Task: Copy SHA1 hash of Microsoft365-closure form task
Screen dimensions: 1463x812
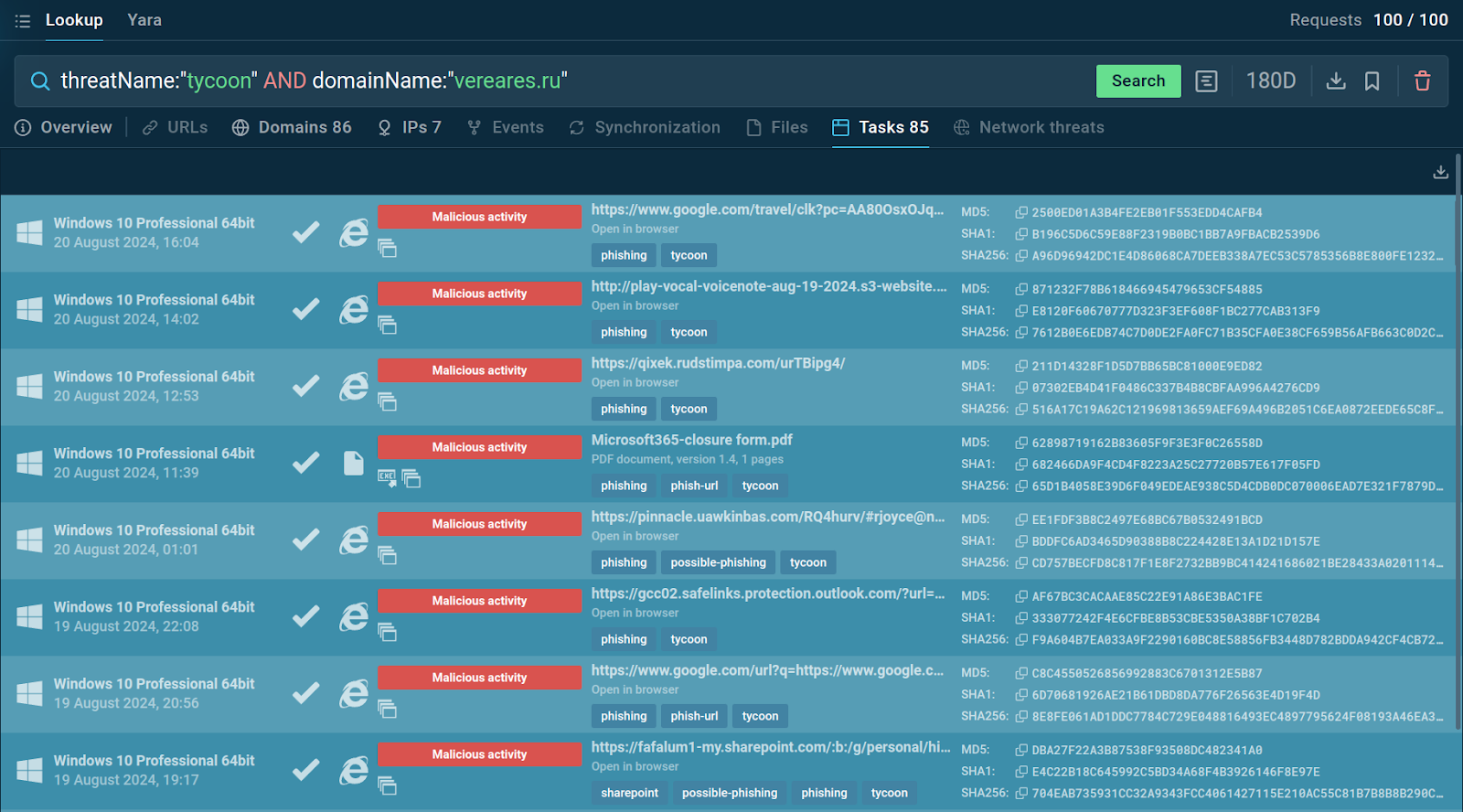Action: (x=1021, y=465)
